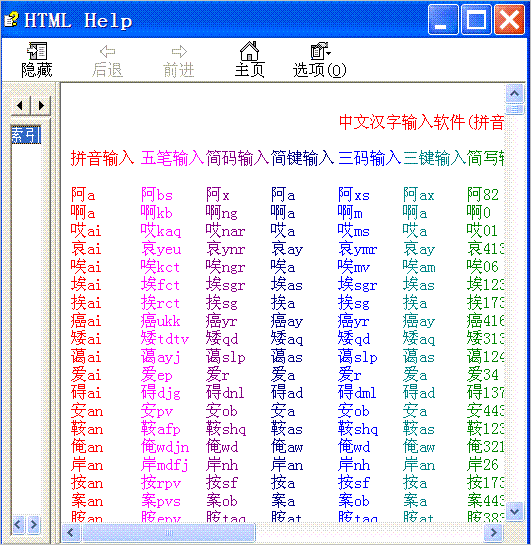Click the entry 矮tdtv

pyautogui.click(x=165, y=339)
